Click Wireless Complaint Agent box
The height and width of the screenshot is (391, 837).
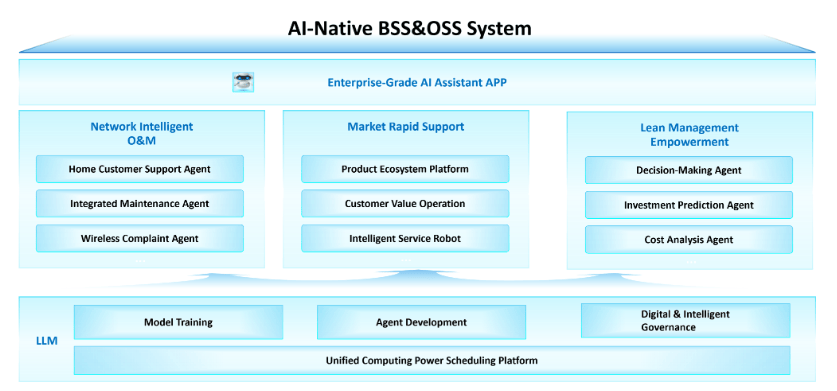140,238
